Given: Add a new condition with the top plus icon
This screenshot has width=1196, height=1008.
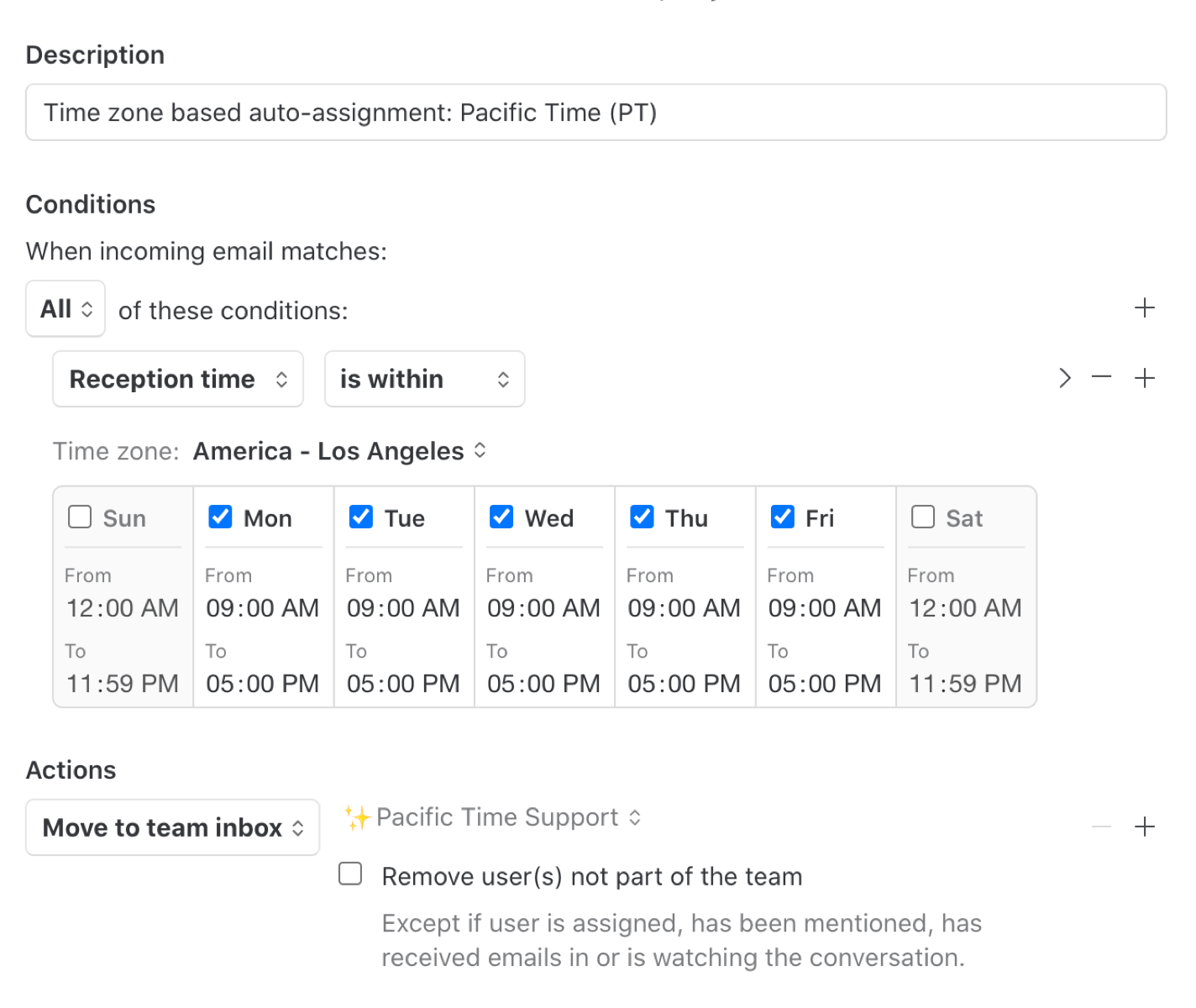Looking at the screenshot, I should point(1144,308).
